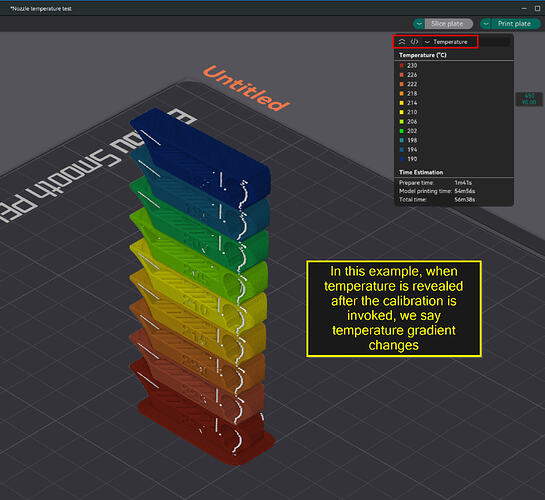Click the 206 degree lime color swatch
This screenshot has height=500, width=545.
pos(402,122)
